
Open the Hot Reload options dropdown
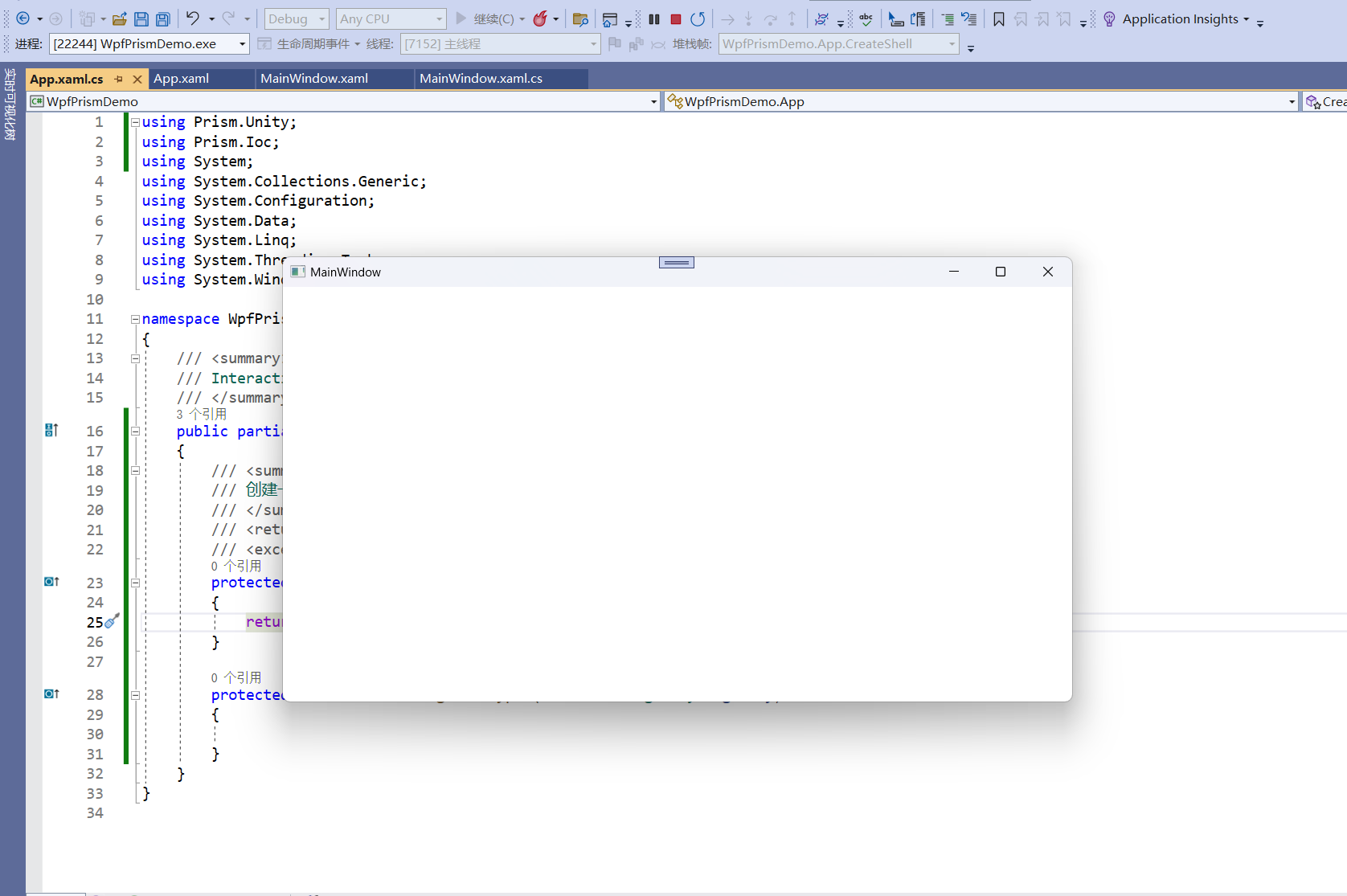[x=556, y=19]
